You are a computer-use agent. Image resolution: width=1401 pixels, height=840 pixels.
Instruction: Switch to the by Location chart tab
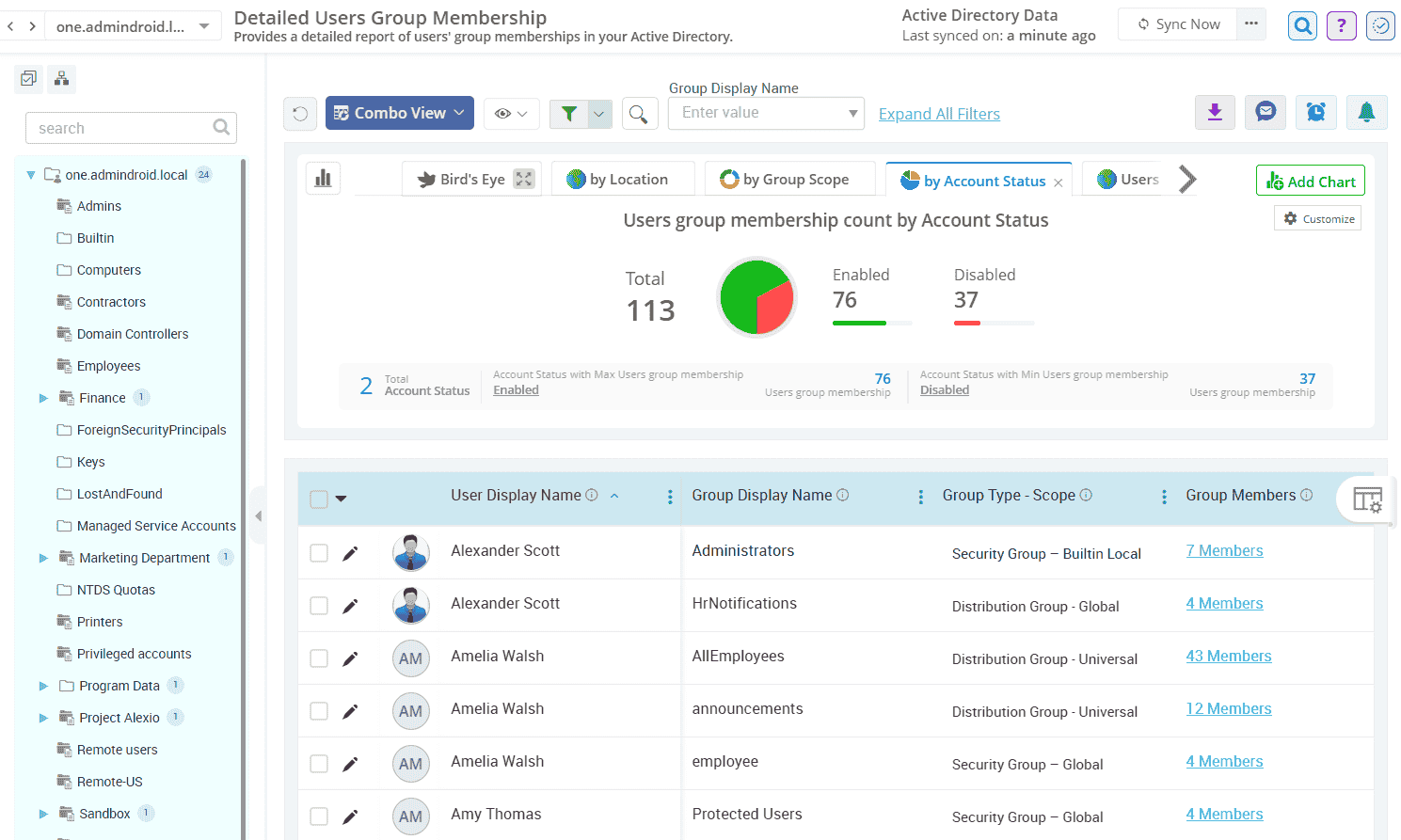[622, 179]
